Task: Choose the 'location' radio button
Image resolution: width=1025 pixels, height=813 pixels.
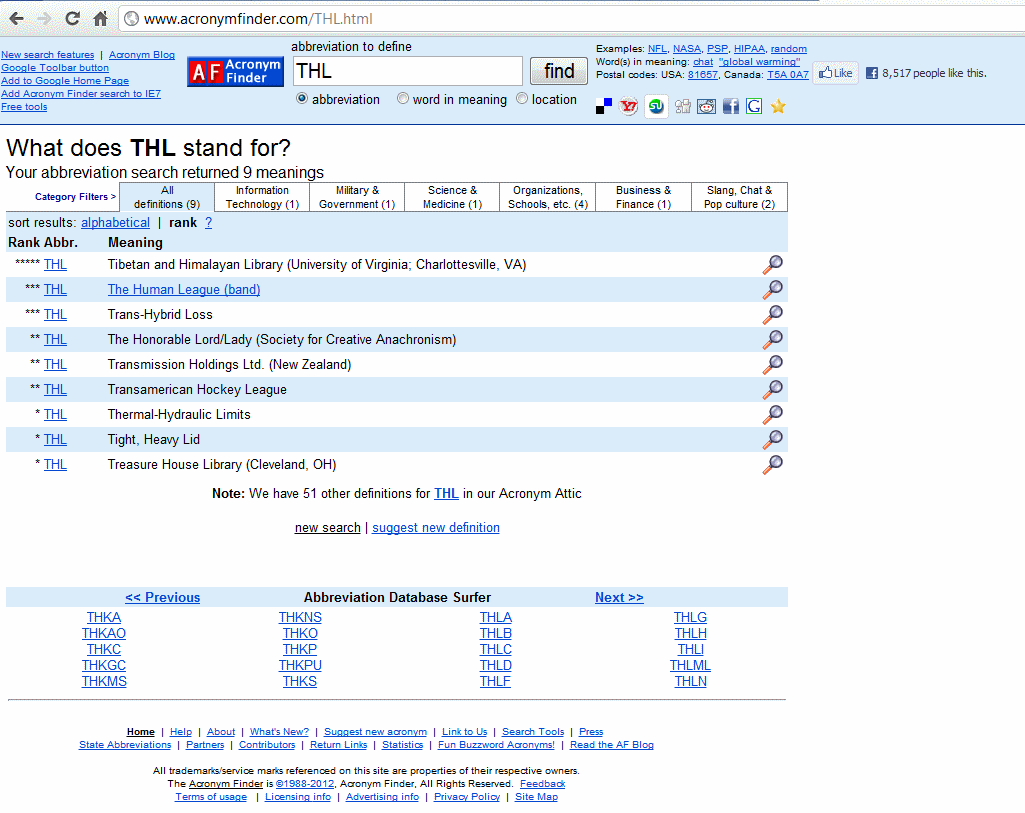Action: point(522,99)
